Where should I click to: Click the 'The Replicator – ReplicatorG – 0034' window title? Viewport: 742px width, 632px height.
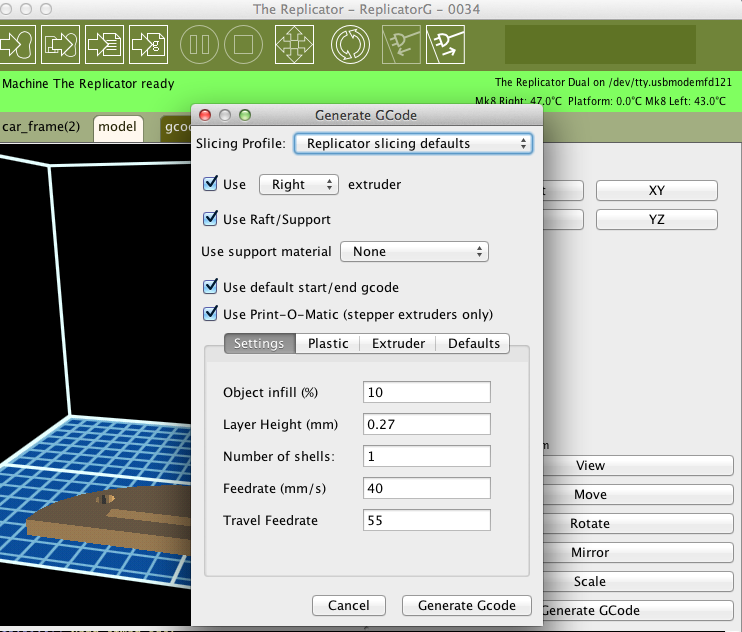pyautogui.click(x=366, y=9)
